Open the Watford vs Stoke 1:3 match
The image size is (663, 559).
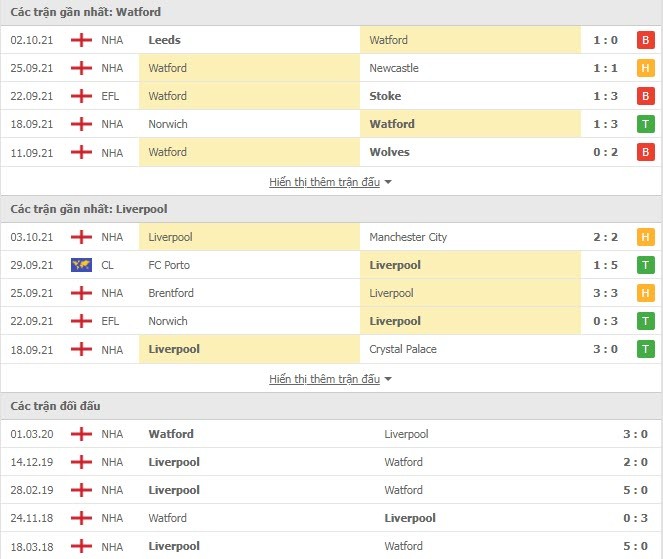[331, 96]
